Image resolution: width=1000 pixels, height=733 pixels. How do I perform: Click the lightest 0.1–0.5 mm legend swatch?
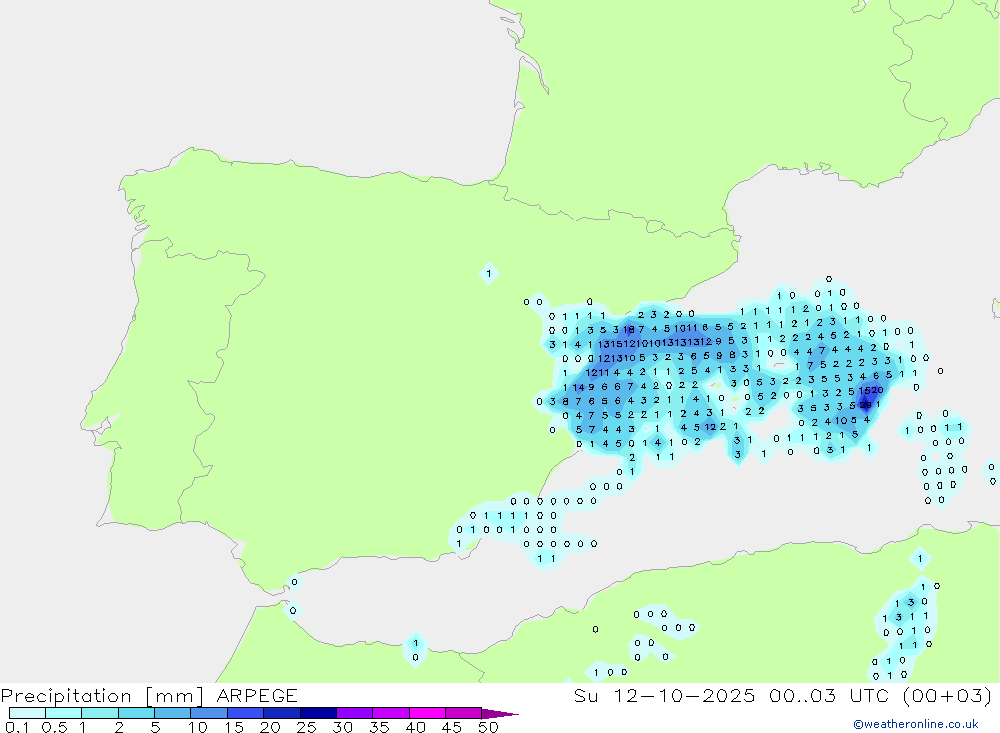(27, 713)
